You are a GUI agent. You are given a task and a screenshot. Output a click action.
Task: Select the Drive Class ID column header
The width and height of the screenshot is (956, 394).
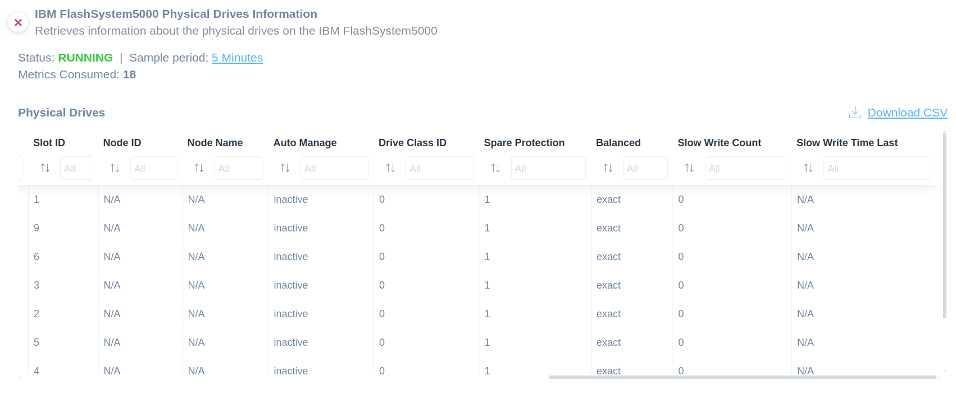[x=412, y=143]
